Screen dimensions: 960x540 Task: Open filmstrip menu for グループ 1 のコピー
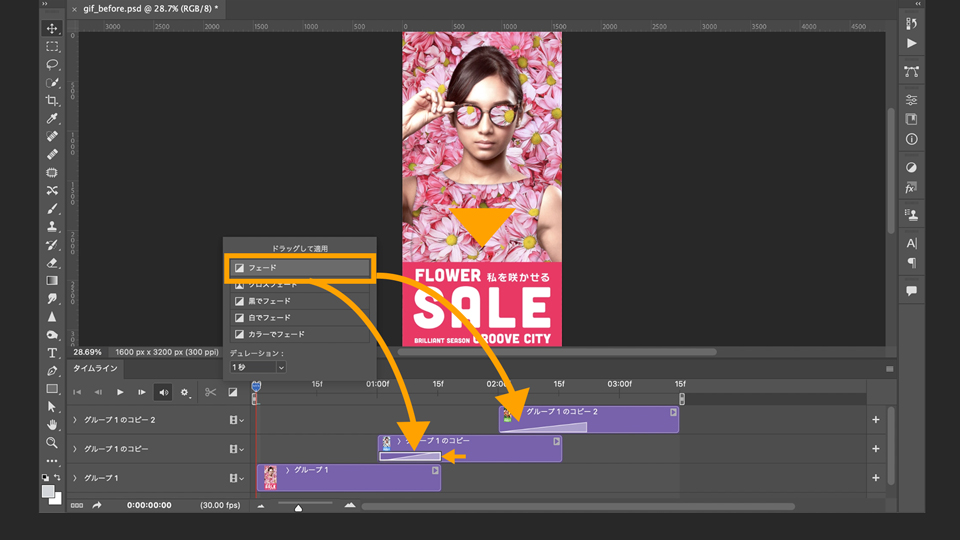236,449
